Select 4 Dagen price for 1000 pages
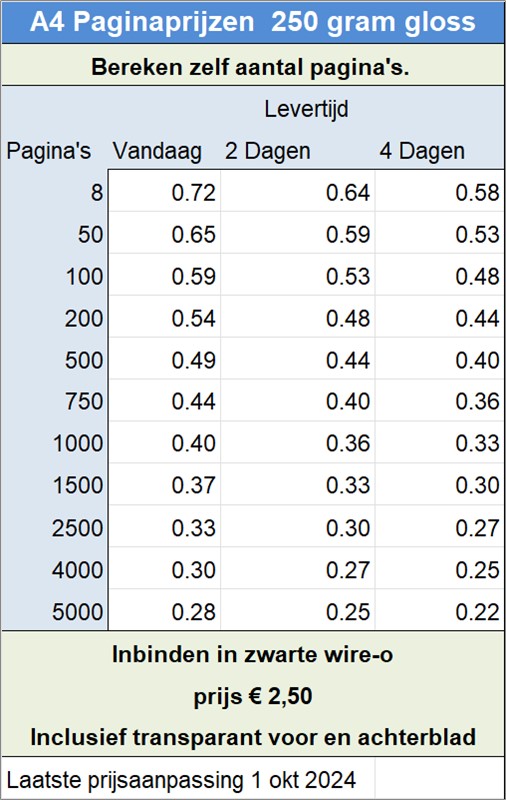This screenshot has width=506, height=800. (x=440, y=443)
